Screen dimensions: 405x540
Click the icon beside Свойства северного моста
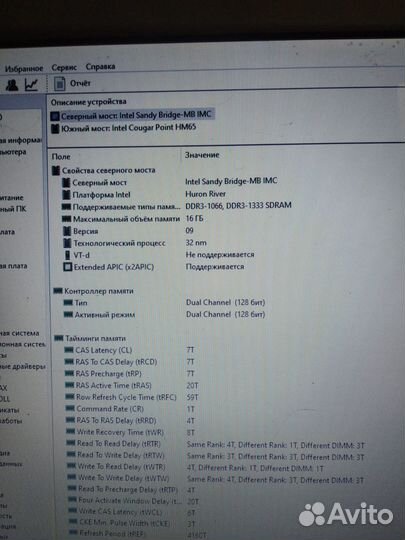(x=56, y=170)
